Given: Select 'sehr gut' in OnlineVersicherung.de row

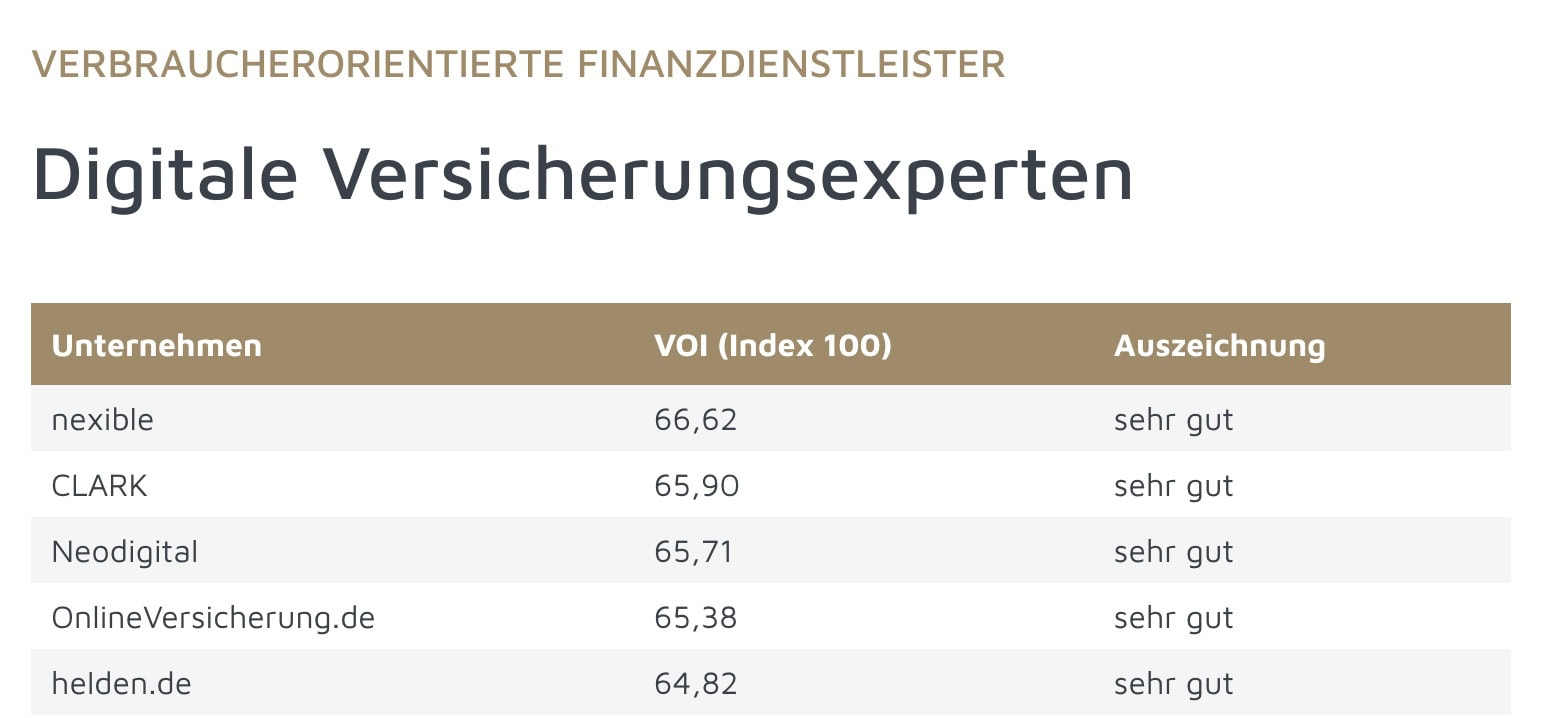Looking at the screenshot, I should (1173, 617).
